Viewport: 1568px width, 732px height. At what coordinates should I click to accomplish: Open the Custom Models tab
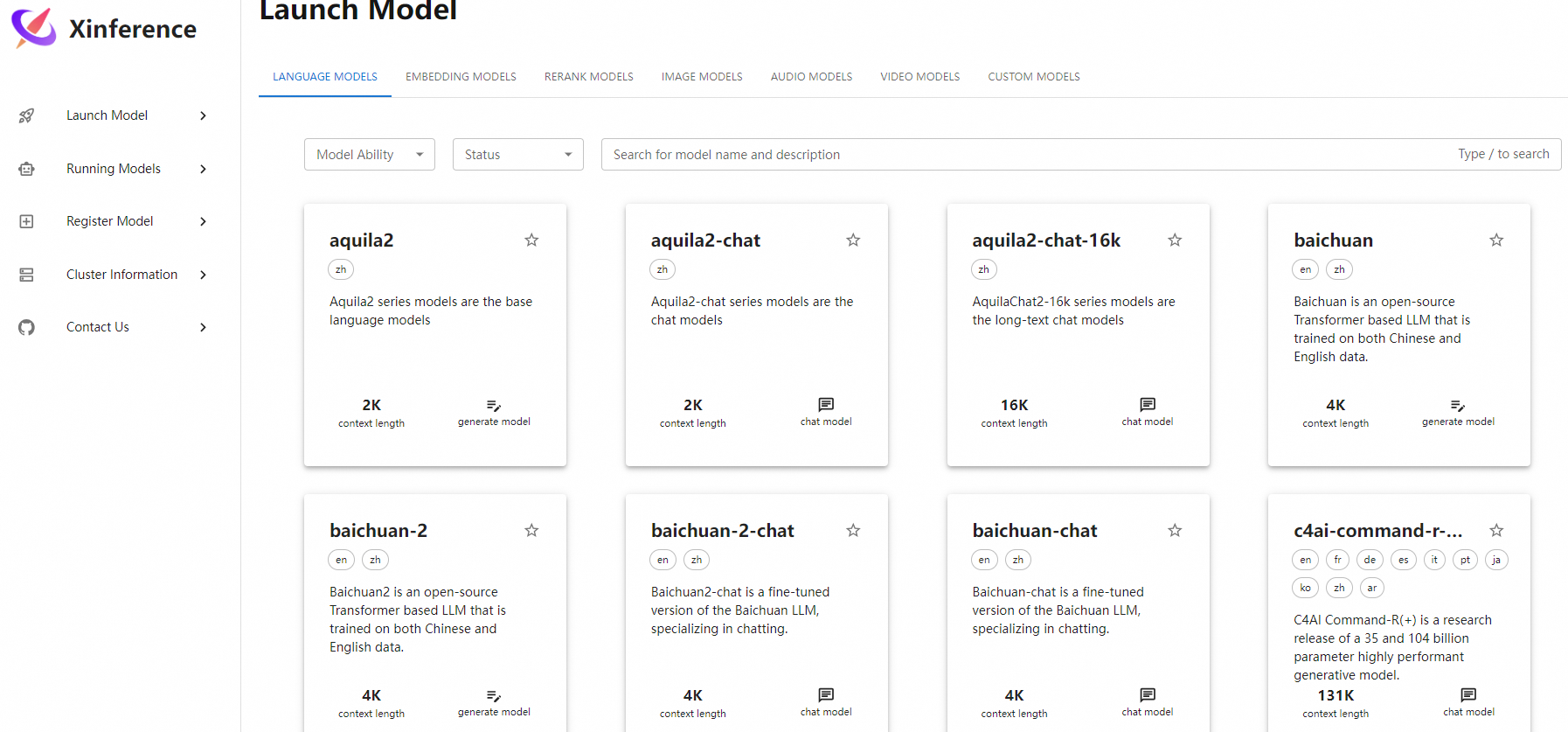click(1034, 77)
